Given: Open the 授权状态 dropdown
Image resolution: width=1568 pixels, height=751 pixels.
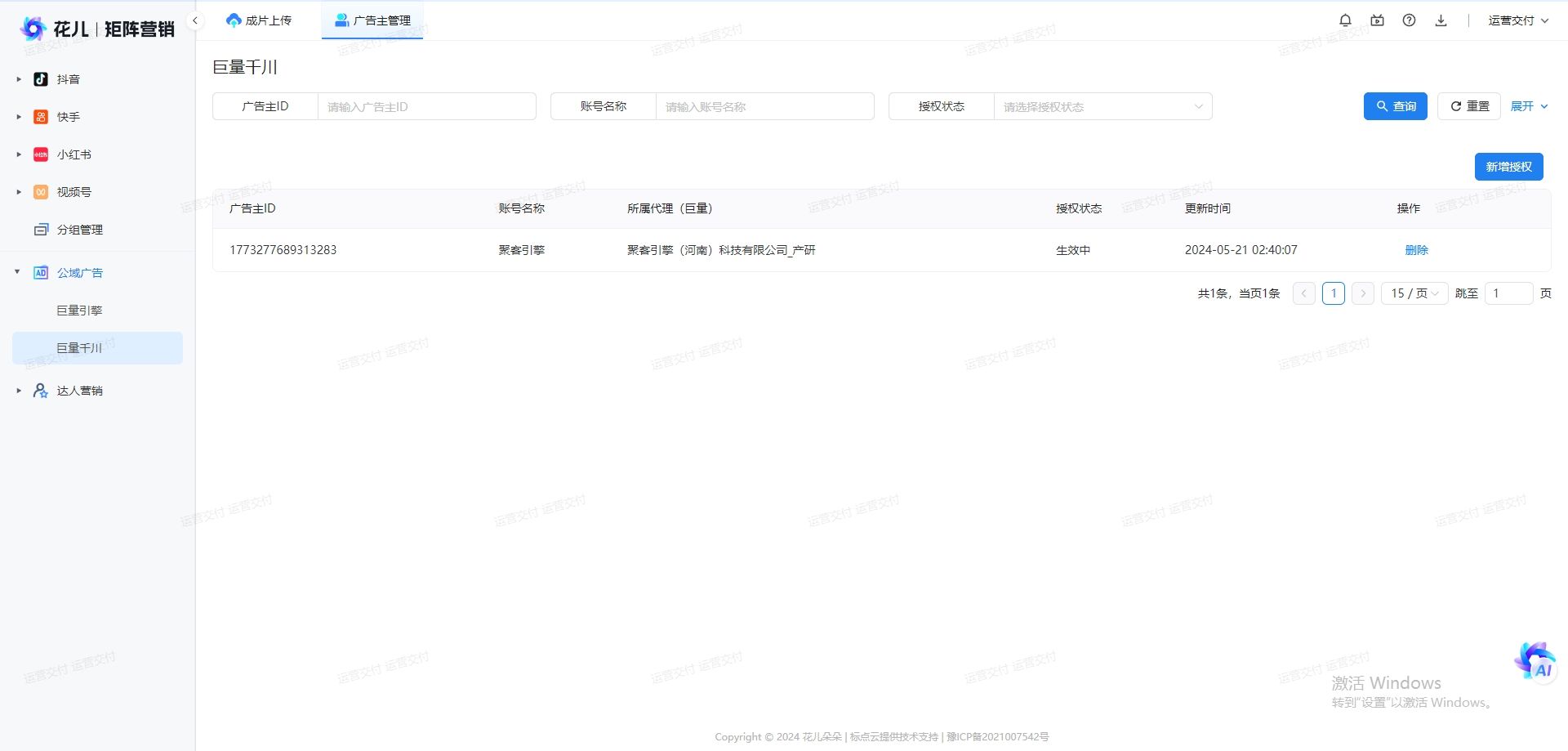Looking at the screenshot, I should [x=1102, y=106].
